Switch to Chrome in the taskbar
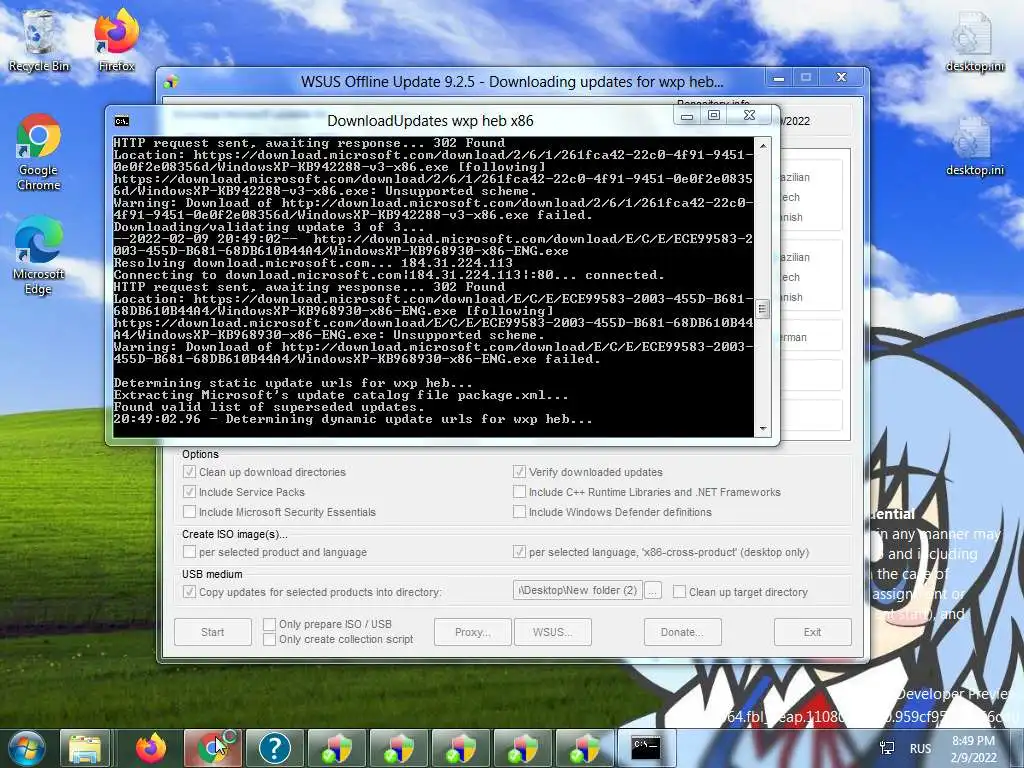Viewport: 1024px width, 768px height. (213, 748)
